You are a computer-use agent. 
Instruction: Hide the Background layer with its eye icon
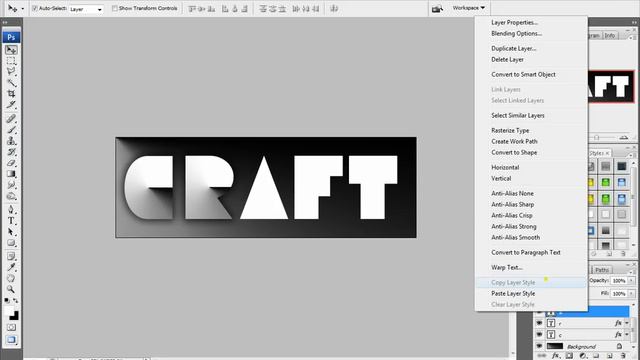[x=539, y=346]
